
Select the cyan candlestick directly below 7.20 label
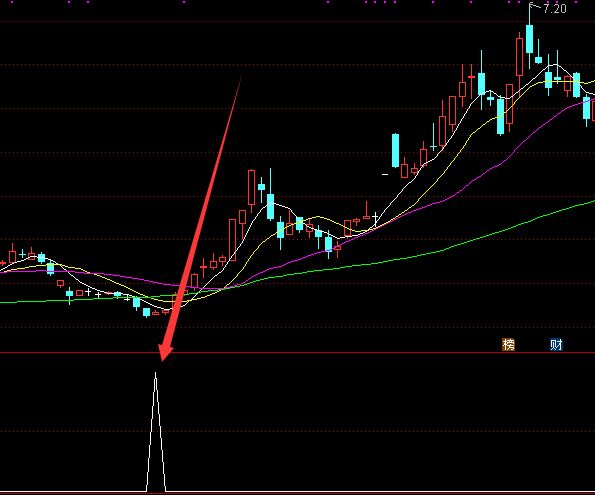(x=529, y=39)
